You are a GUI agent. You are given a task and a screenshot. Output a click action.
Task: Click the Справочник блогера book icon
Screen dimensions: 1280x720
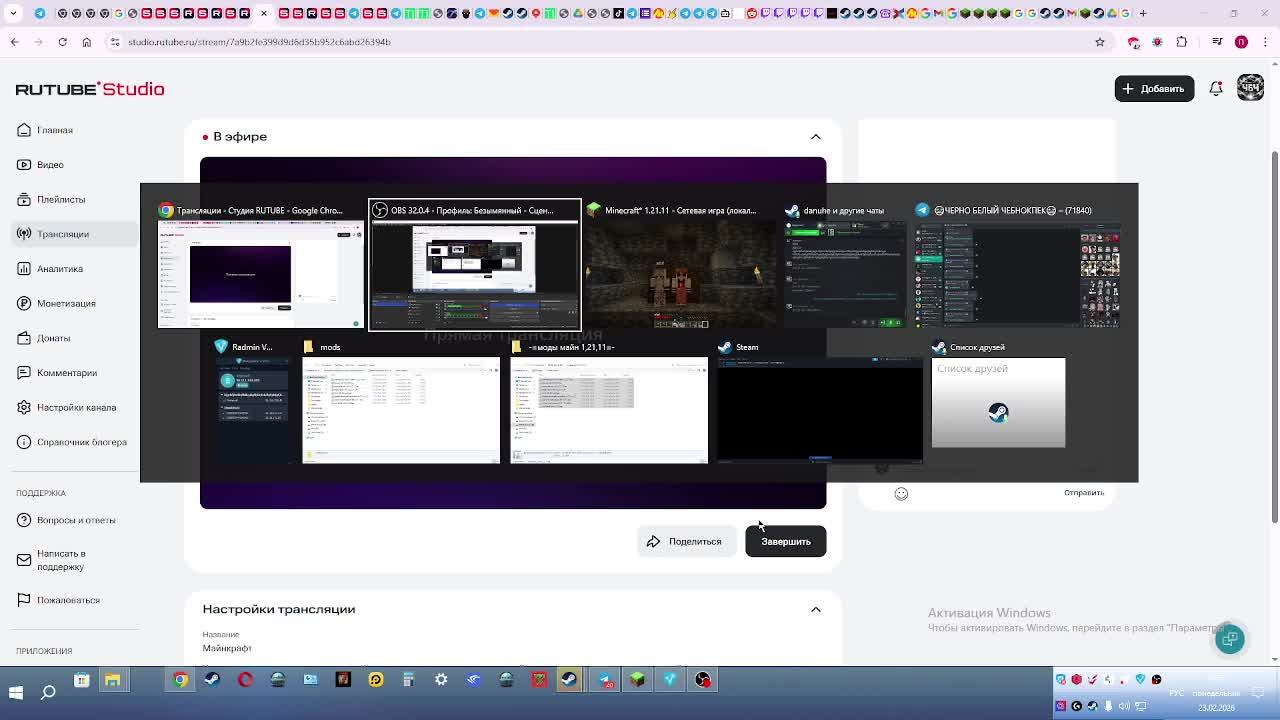[x=23, y=442]
